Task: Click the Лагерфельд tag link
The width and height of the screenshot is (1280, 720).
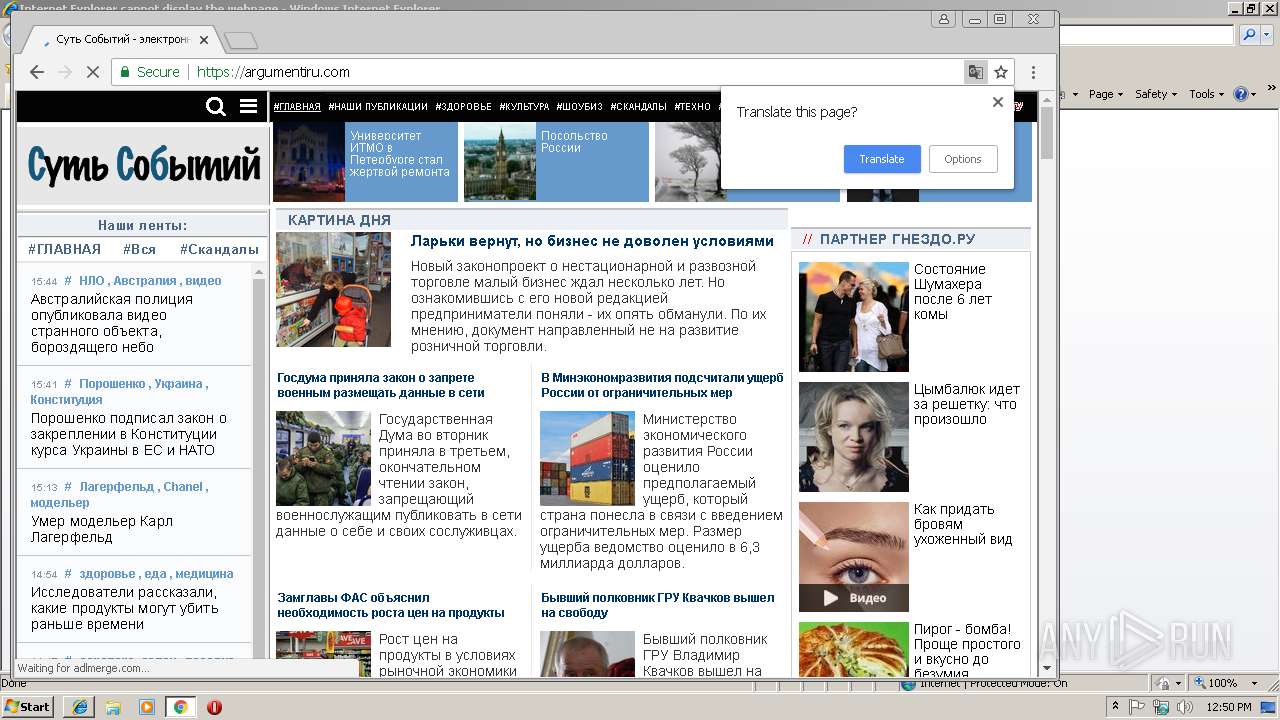Action: [x=117, y=487]
